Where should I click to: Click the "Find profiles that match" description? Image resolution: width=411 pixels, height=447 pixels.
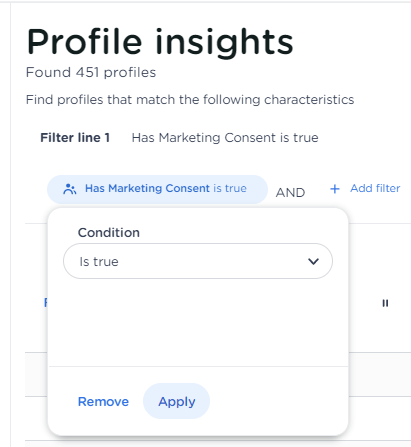coord(190,100)
